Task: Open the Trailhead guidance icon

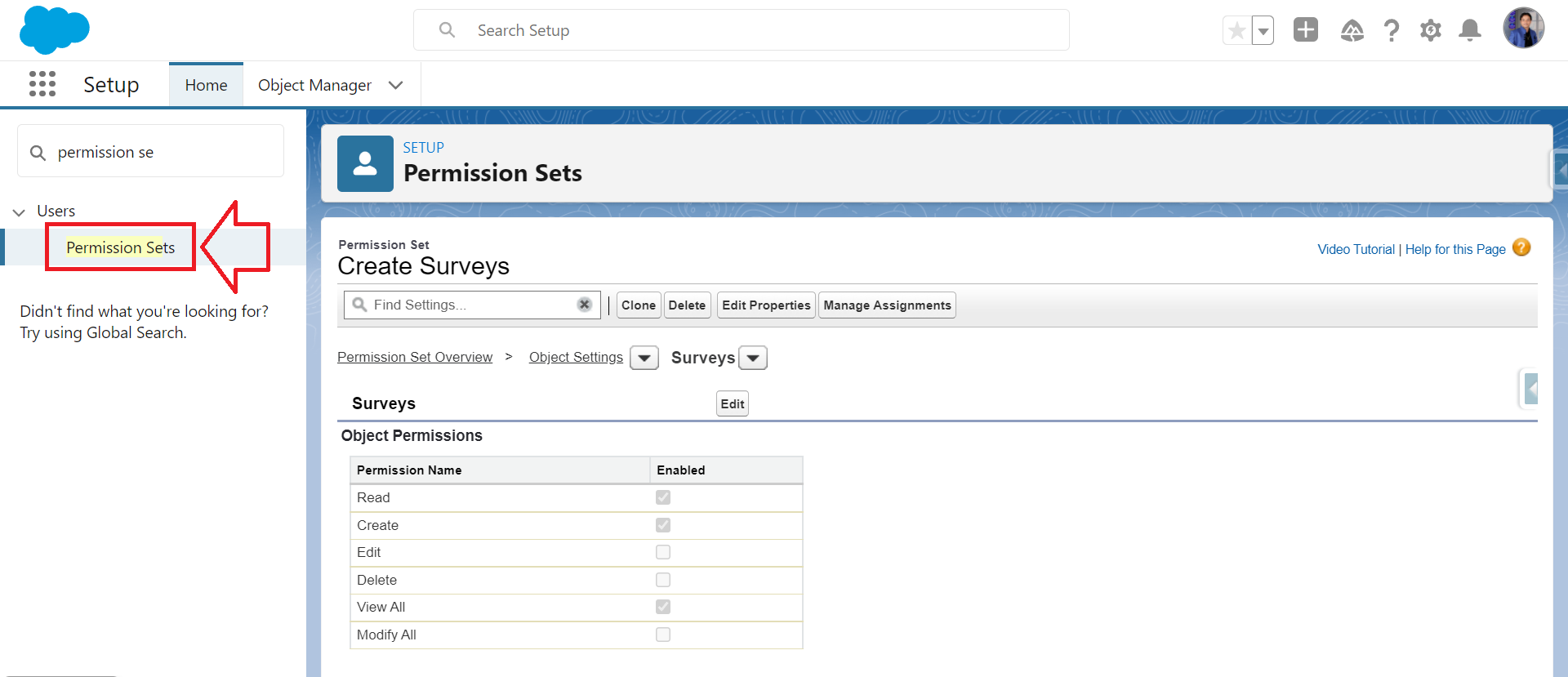Action: point(1352,31)
